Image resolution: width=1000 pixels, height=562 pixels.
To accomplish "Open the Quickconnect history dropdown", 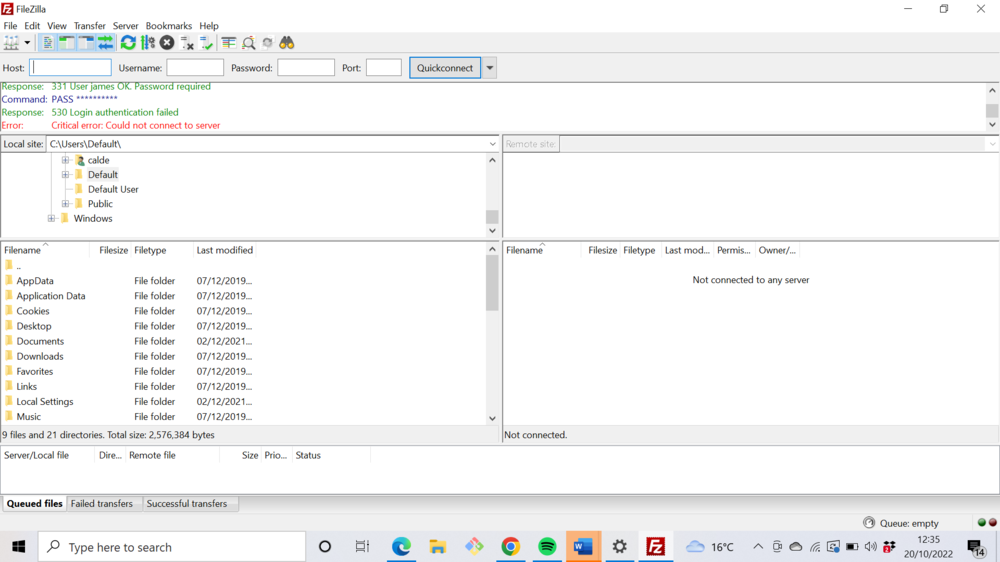I will (x=490, y=68).
